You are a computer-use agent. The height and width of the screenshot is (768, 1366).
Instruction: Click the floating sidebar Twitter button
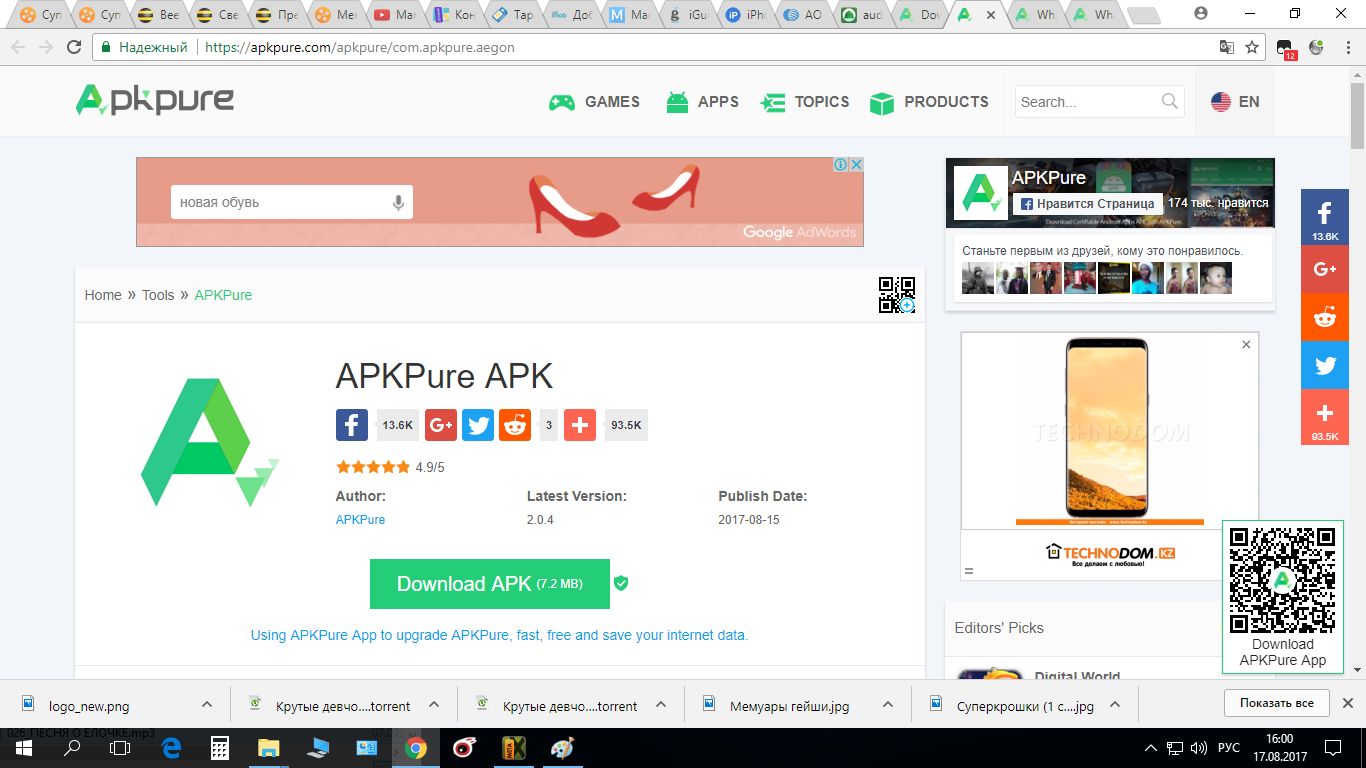(1325, 365)
